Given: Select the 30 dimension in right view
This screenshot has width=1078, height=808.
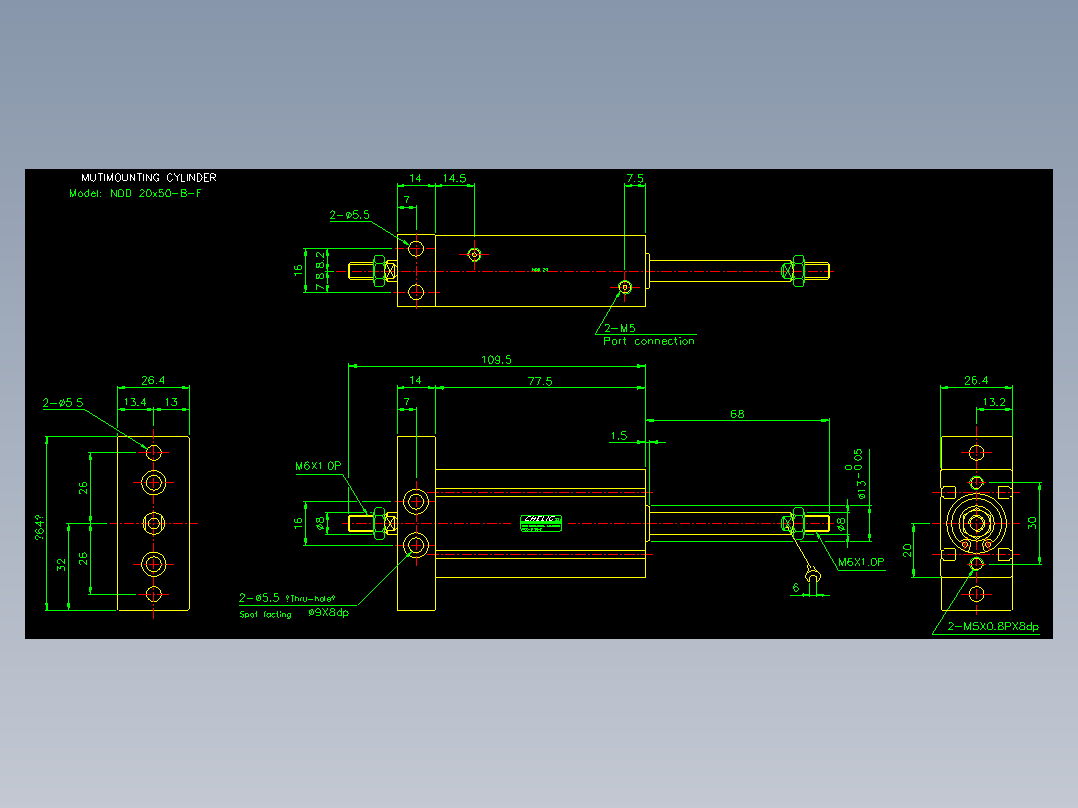Looking at the screenshot, I should (1031, 523).
